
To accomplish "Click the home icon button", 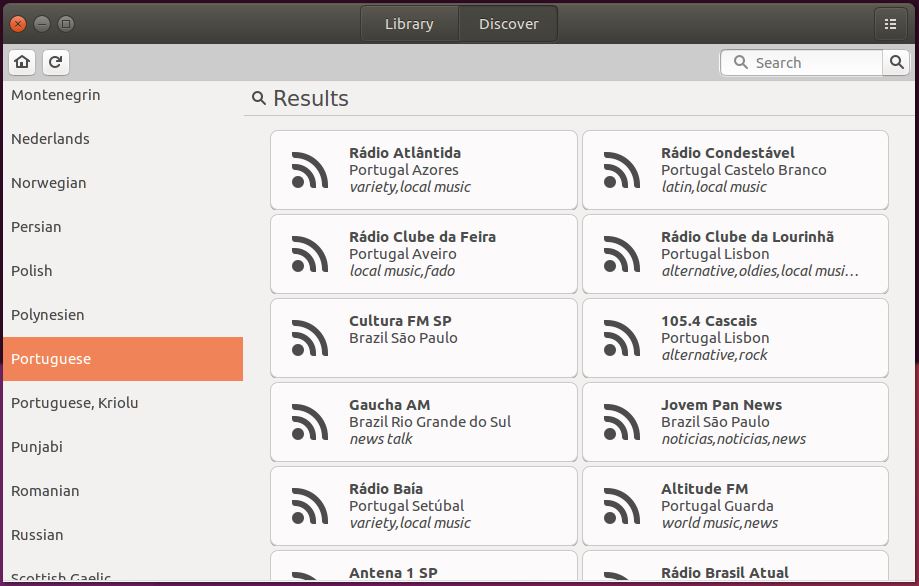I will pyautogui.click(x=22, y=62).
